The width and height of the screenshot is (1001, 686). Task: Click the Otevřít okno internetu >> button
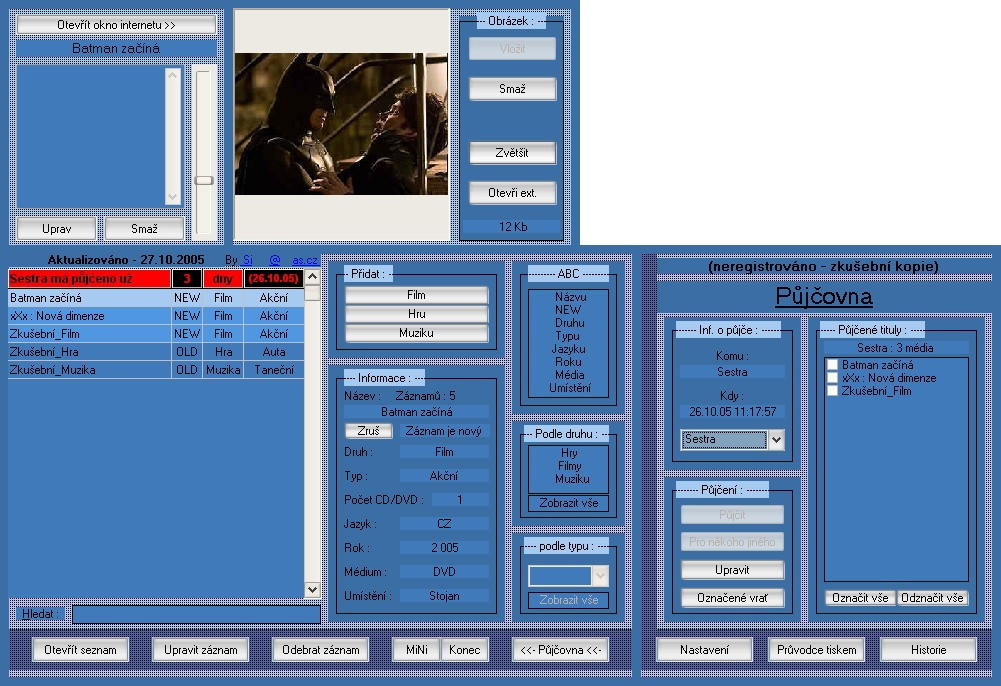click(x=116, y=25)
